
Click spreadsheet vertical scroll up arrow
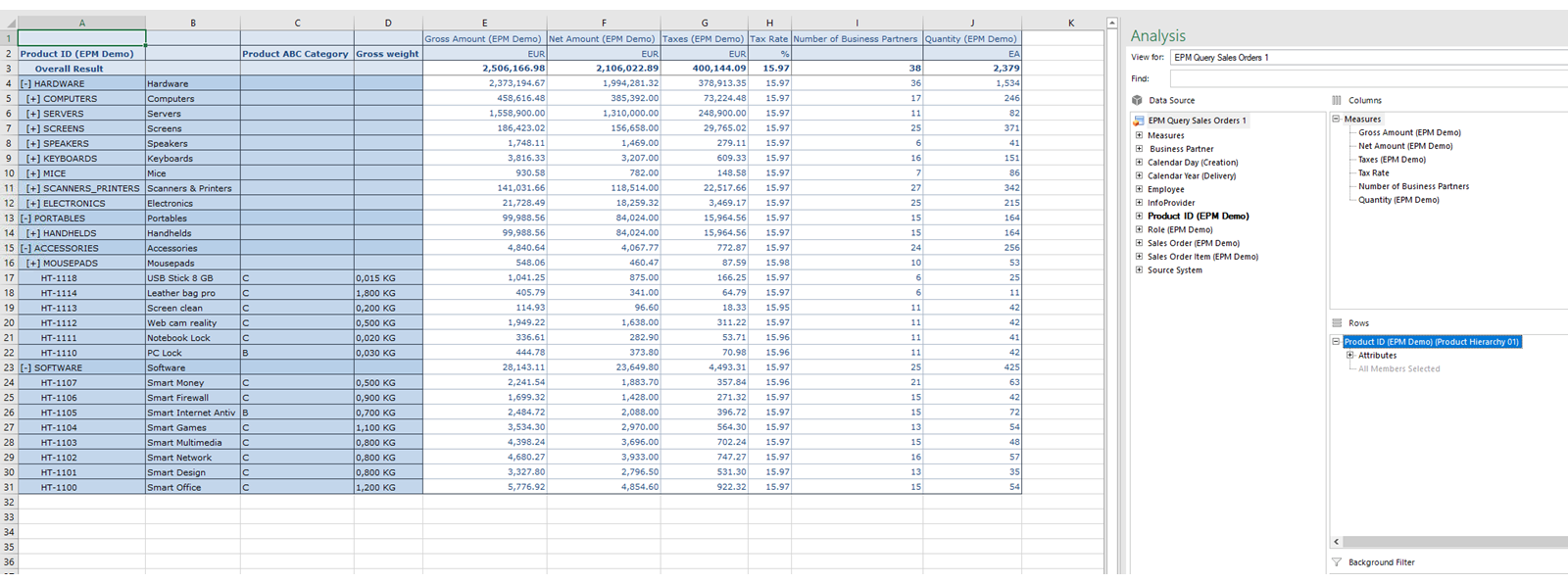1111,23
